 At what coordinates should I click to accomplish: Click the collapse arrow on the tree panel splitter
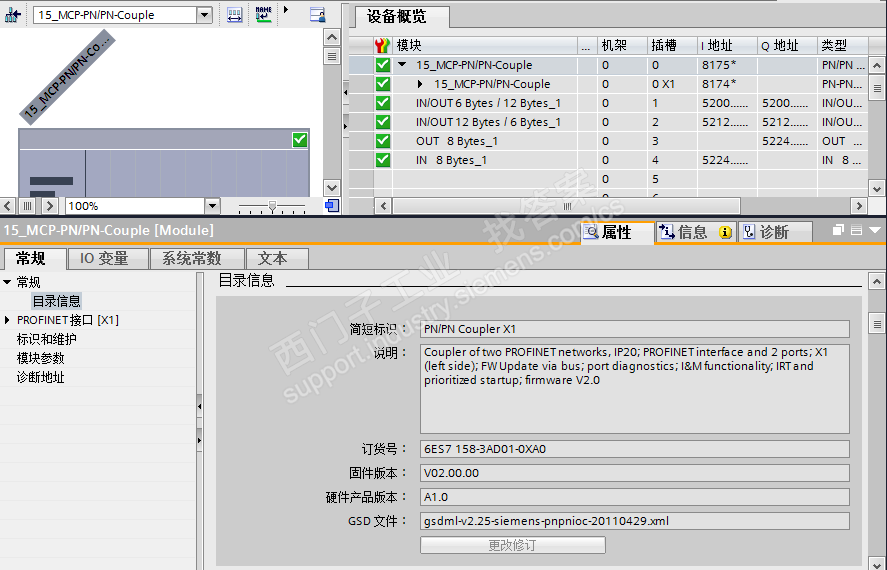199,406
